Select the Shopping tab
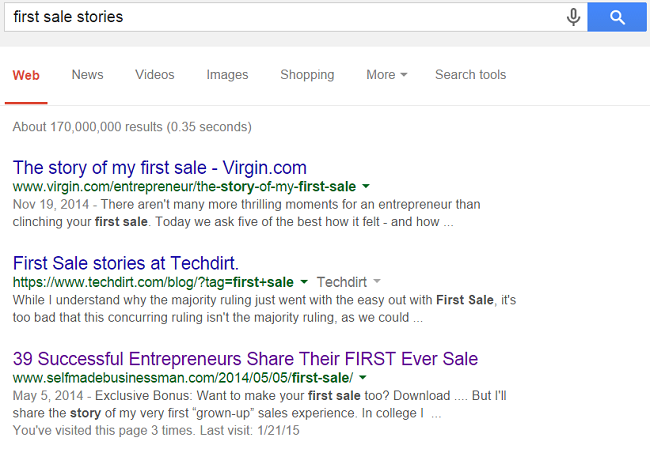Screen dimensions: 650x449 click(x=307, y=75)
